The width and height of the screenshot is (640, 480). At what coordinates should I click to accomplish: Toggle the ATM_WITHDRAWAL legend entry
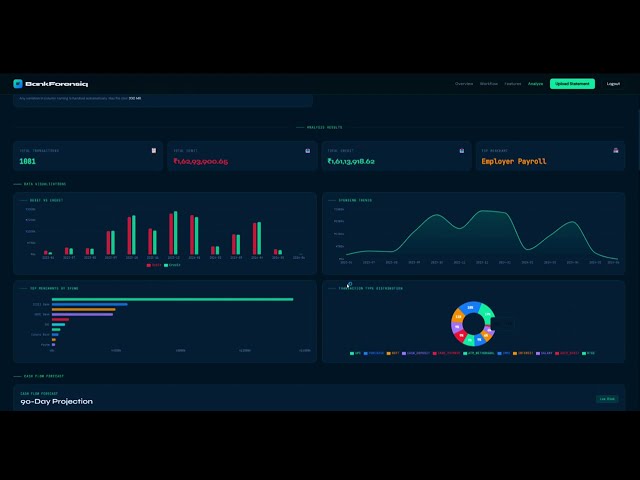[x=478, y=353]
